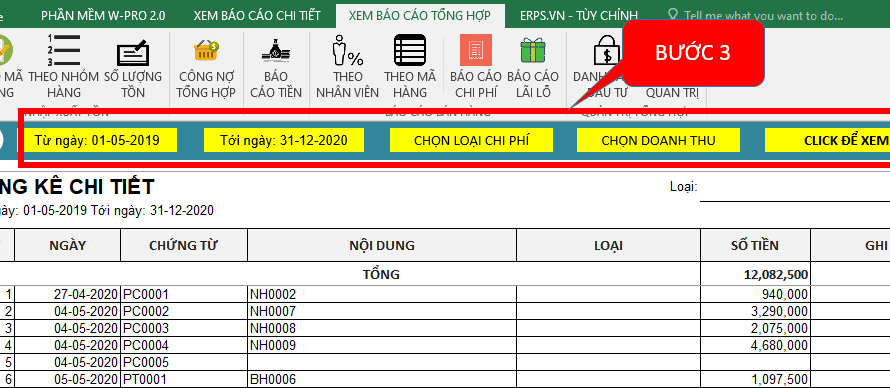Click the Từ ngày: 01-05-2019 button
The height and width of the screenshot is (388, 890).
pyautogui.click(x=97, y=140)
